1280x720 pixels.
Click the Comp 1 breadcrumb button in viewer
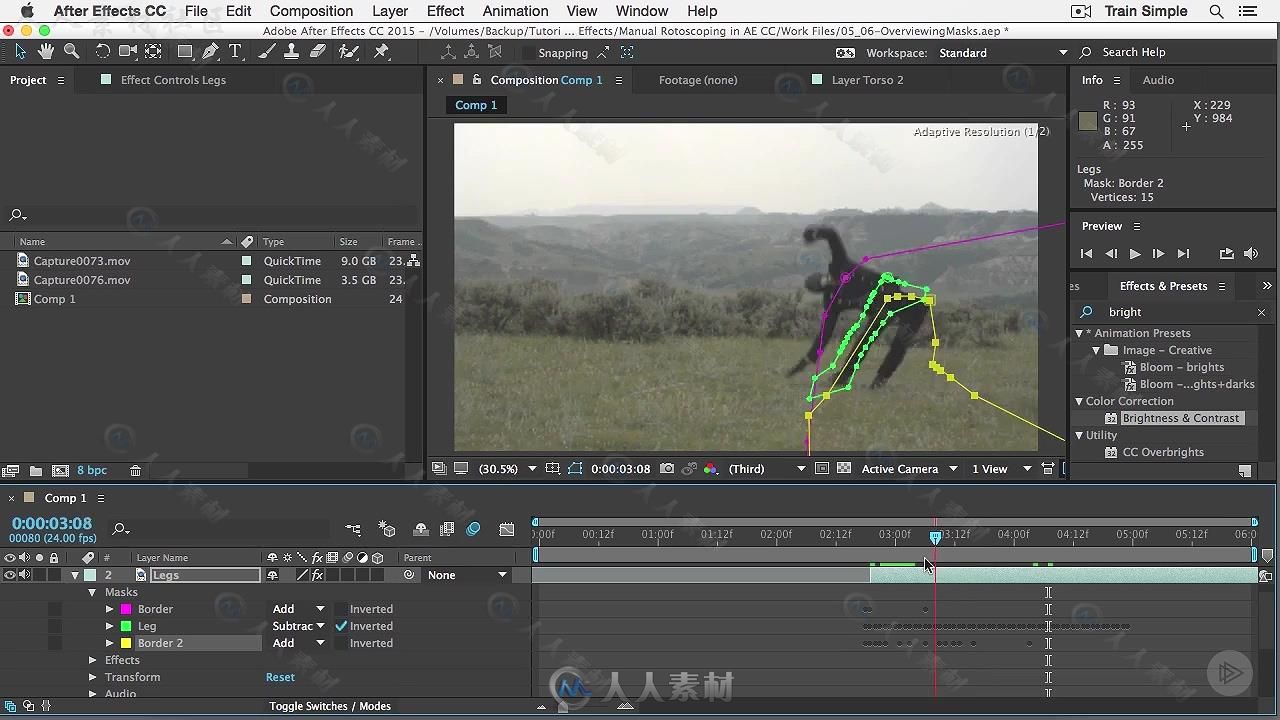[x=476, y=105]
